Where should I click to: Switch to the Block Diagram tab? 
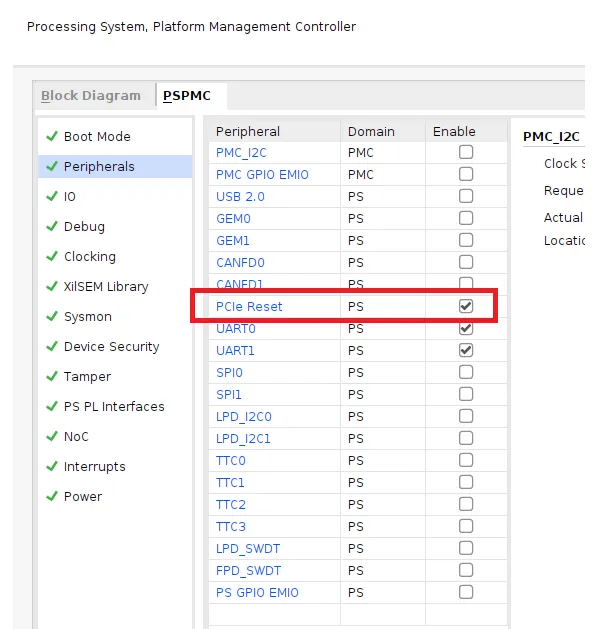tap(91, 96)
